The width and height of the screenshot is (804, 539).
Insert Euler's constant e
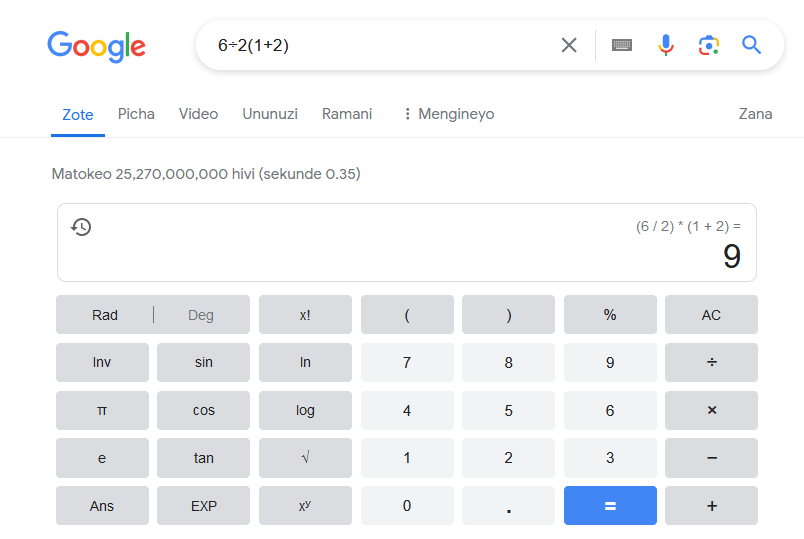click(102, 458)
